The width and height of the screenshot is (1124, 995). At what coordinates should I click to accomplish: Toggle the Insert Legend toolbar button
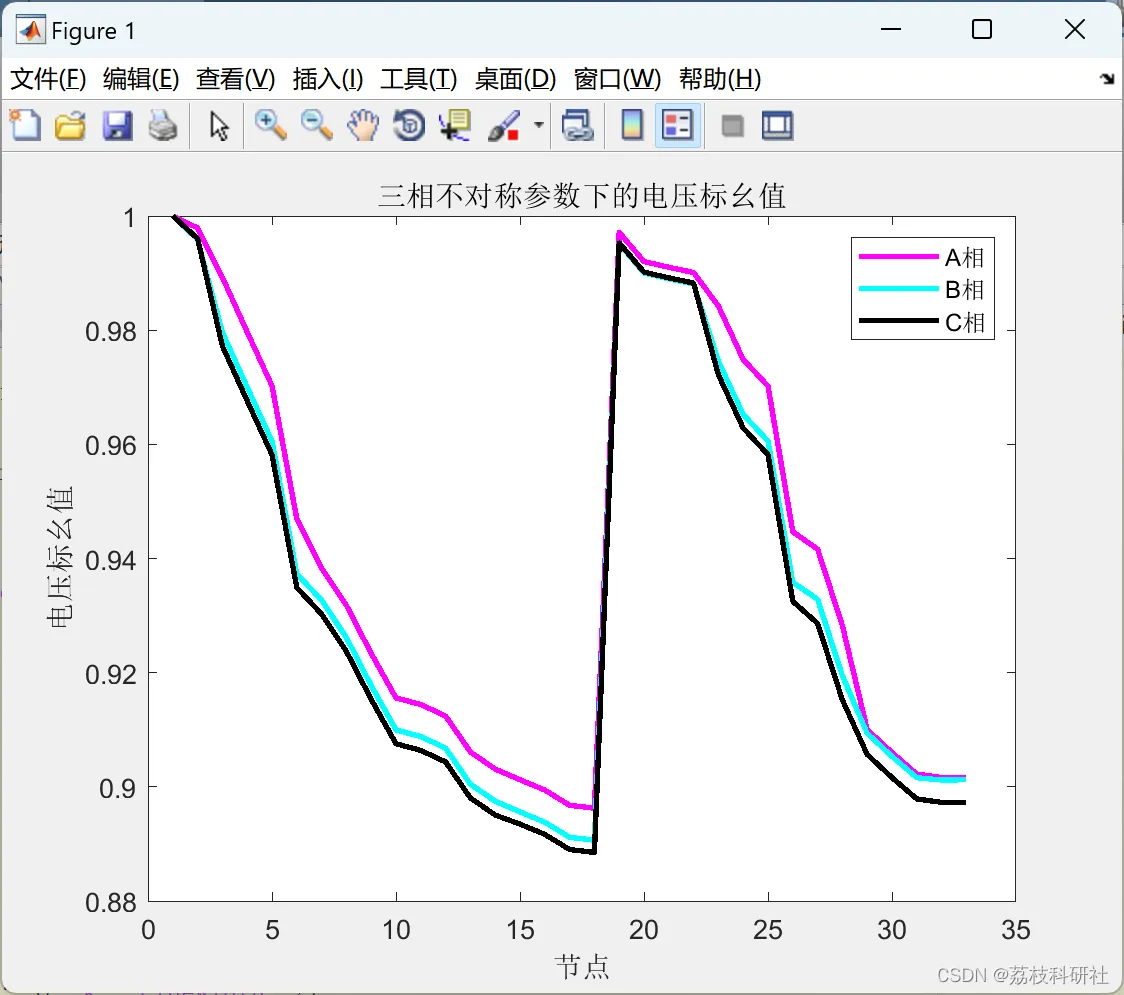[677, 125]
